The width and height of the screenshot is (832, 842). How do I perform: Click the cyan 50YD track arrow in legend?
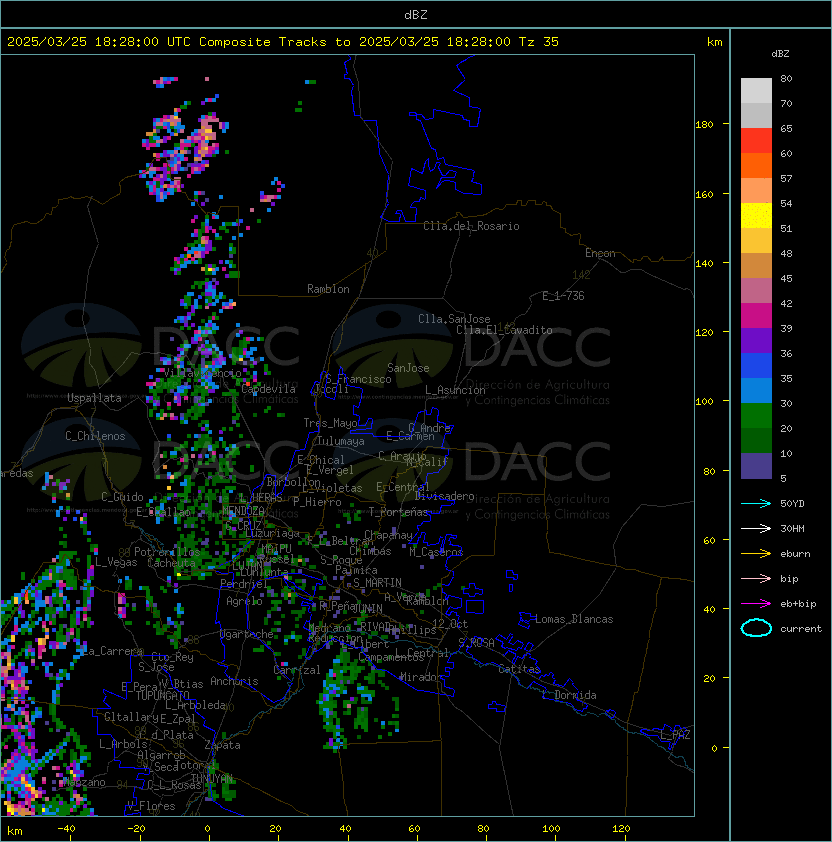(x=756, y=503)
